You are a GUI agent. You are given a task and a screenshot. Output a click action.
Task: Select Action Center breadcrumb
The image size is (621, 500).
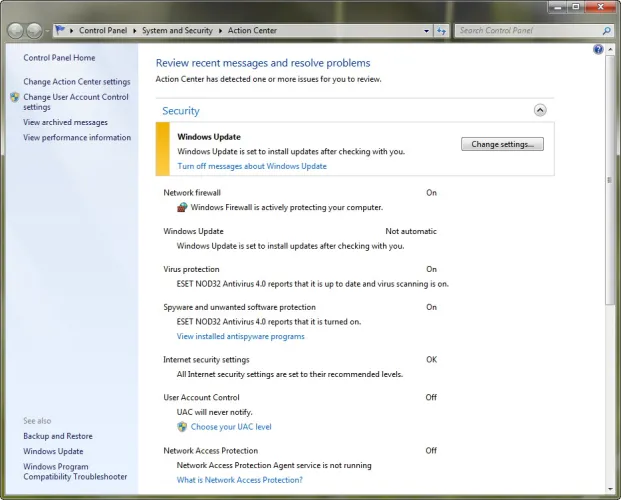(252, 31)
